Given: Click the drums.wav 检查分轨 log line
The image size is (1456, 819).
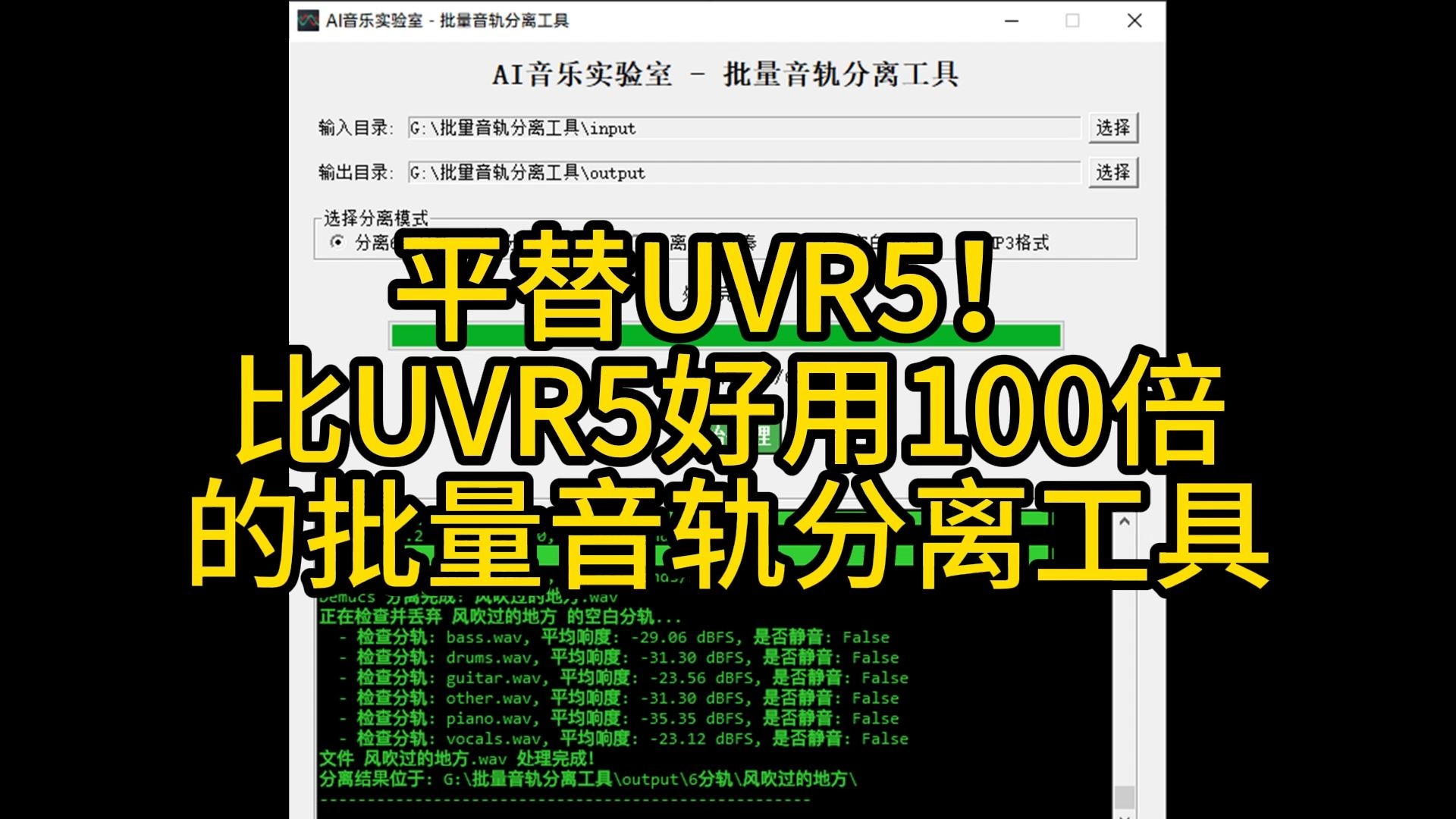Looking at the screenshot, I should 618,657.
